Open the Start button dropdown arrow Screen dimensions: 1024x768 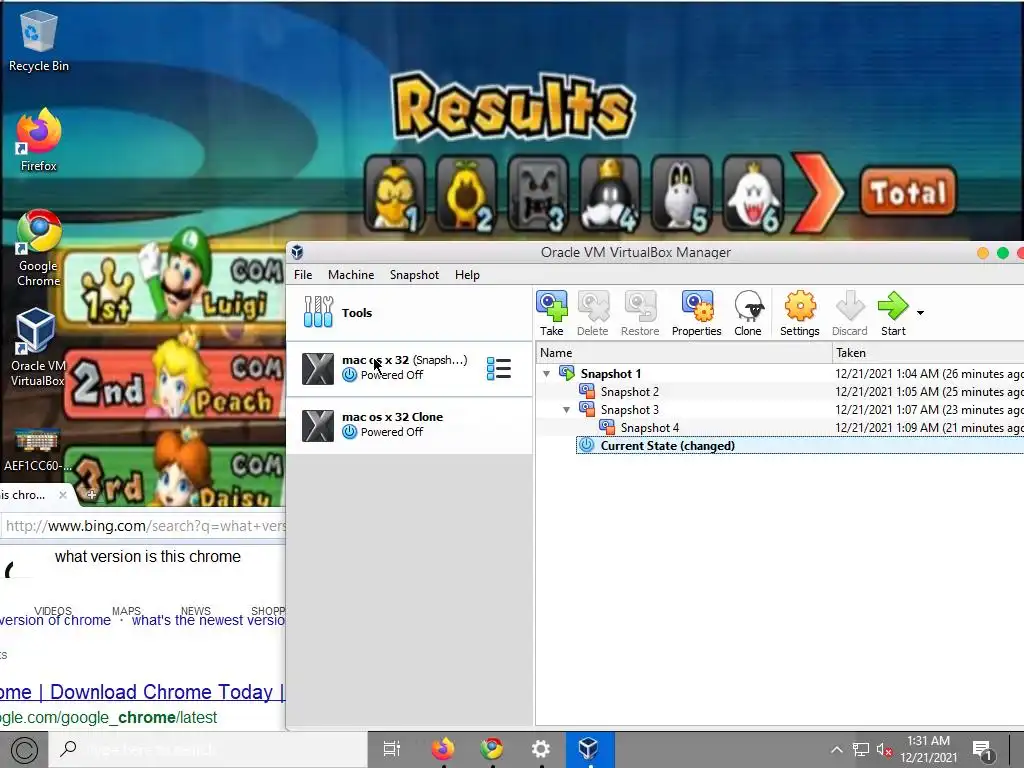point(920,313)
